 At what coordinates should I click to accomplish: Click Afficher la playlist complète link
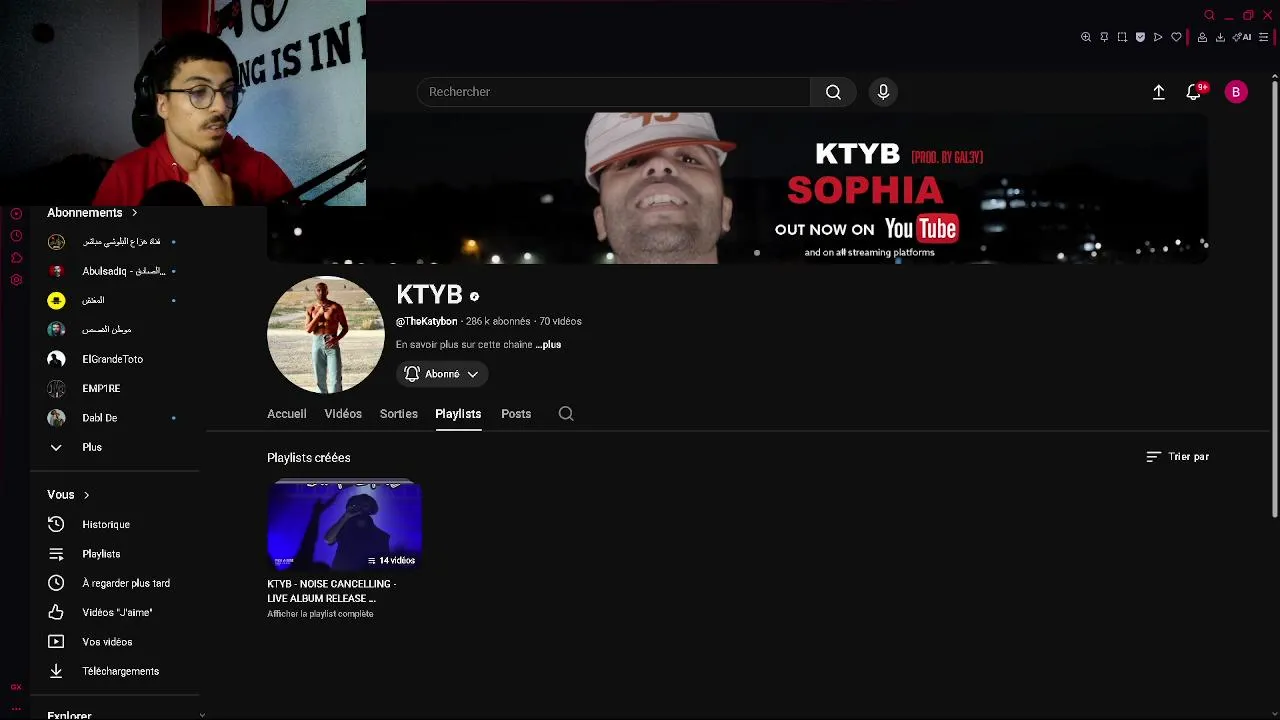click(320, 614)
